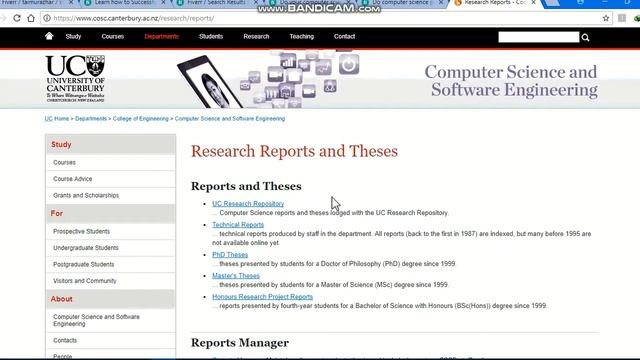Follow the College of Engineering breadcrumb link
Image resolution: width=640 pixels, height=360 pixels.
[x=140, y=119]
